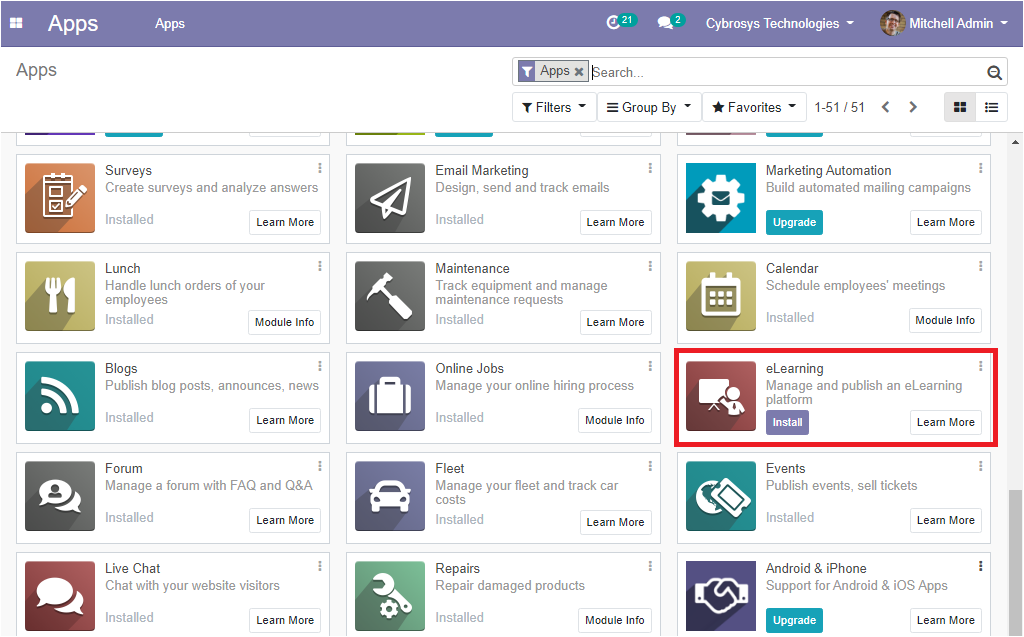Open Module Info for Online Jobs
The image size is (1024, 637).
click(615, 420)
